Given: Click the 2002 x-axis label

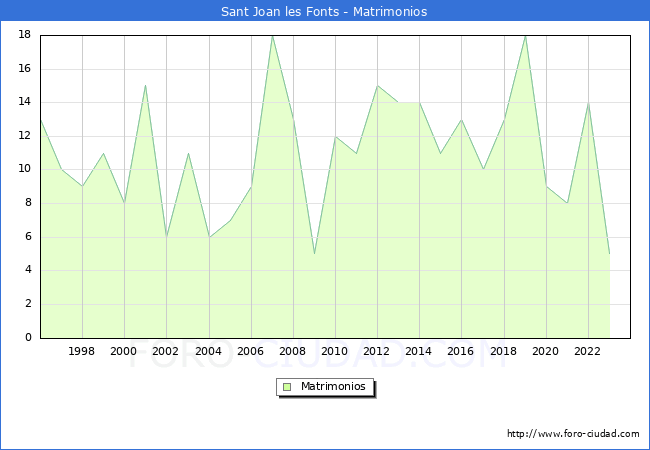Looking at the screenshot, I should [x=166, y=351].
